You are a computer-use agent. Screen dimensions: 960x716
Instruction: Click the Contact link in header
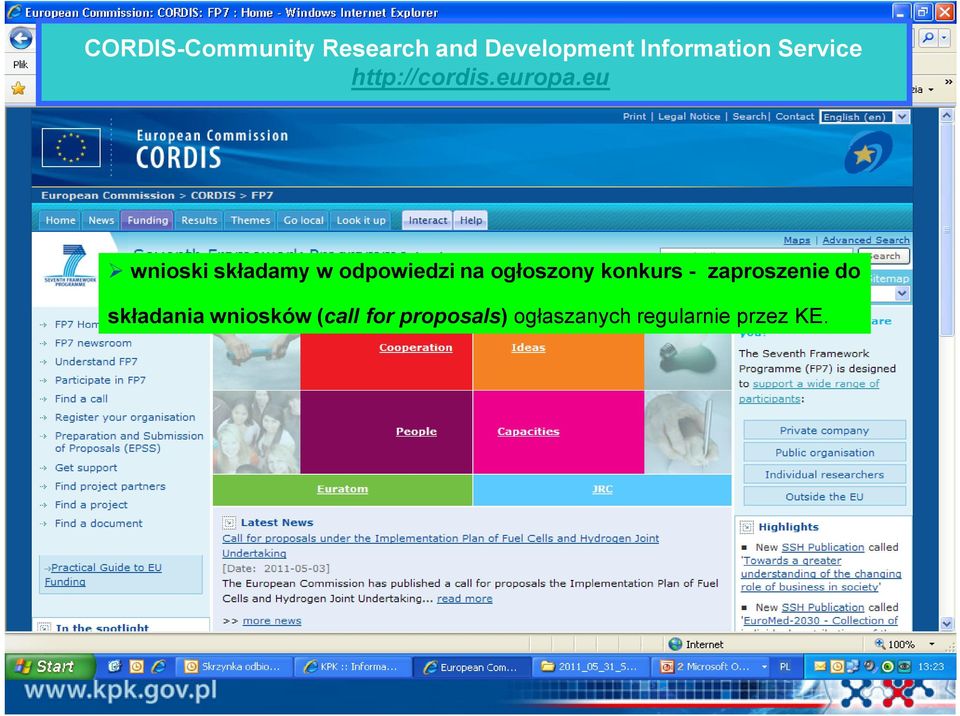coord(795,116)
